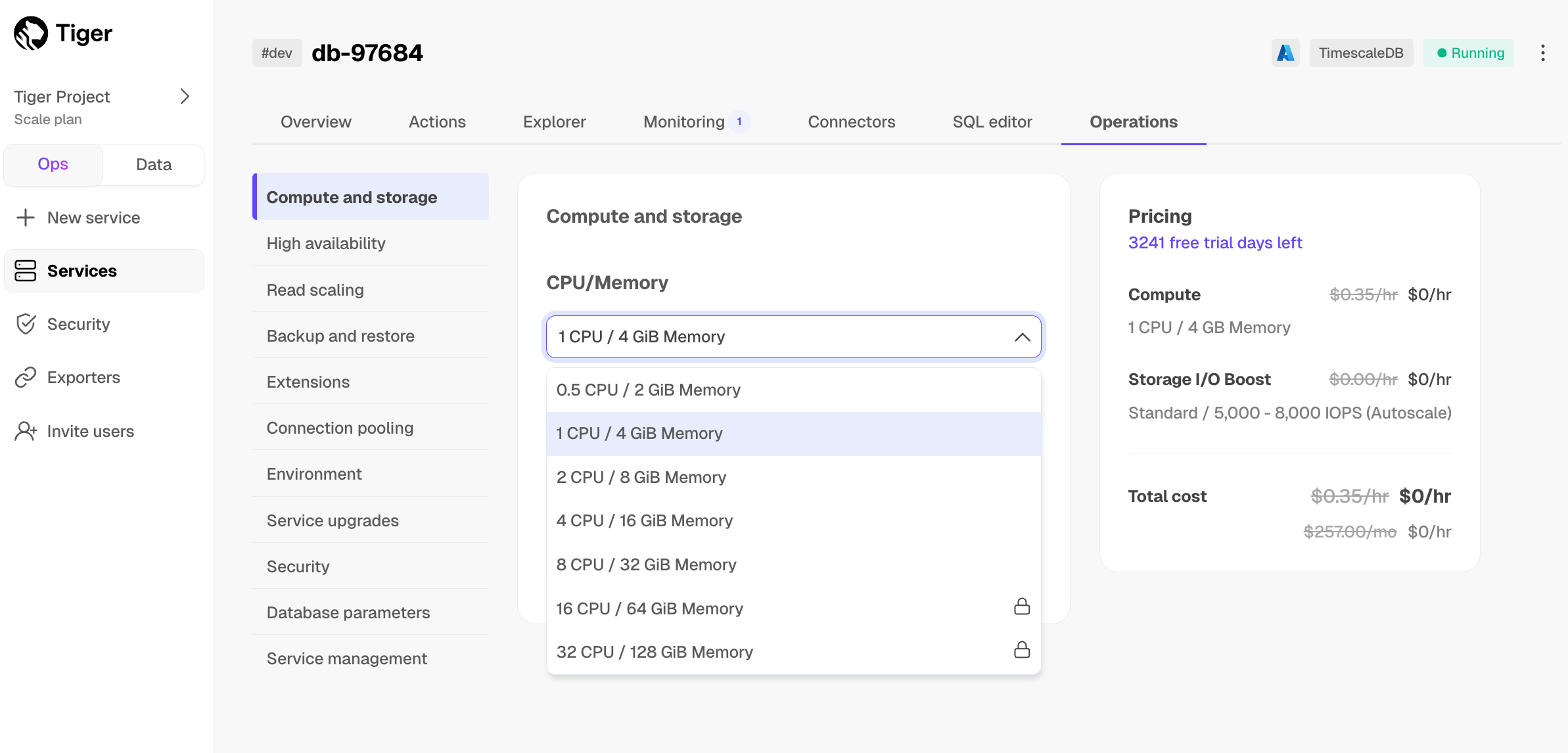Collapse the CPU/Memory dropdown
Image resolution: width=1568 pixels, height=753 pixels.
pos(1021,337)
